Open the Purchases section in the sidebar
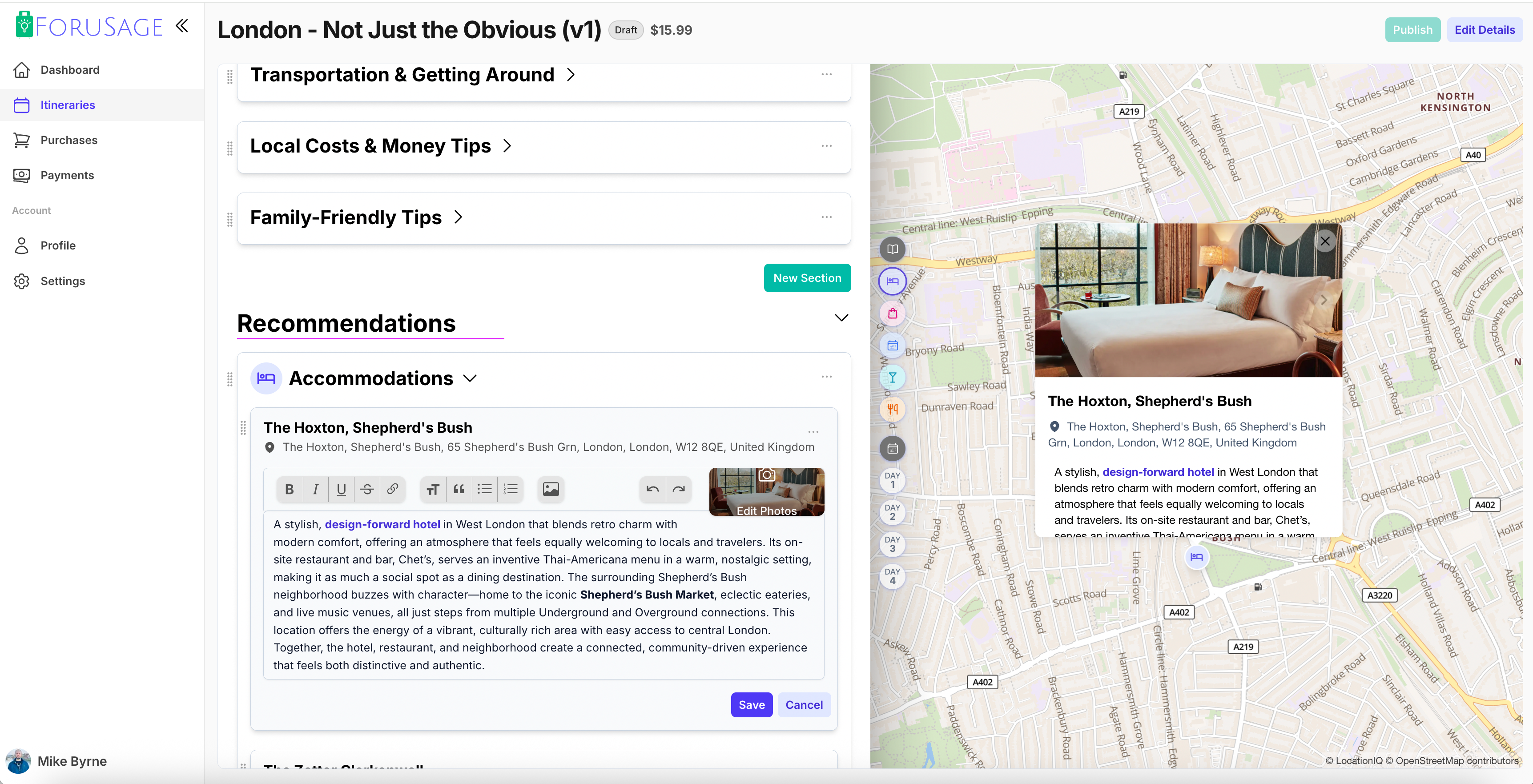The height and width of the screenshot is (784, 1533). tap(68, 140)
